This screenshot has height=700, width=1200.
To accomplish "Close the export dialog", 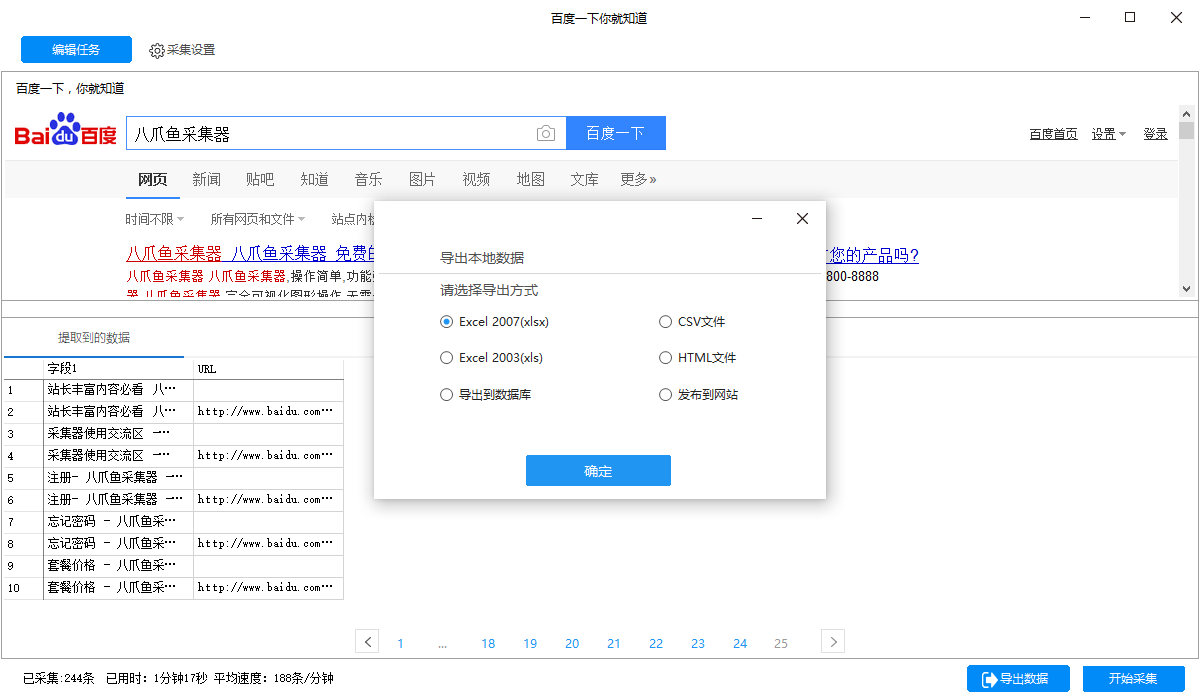I will click(802, 219).
